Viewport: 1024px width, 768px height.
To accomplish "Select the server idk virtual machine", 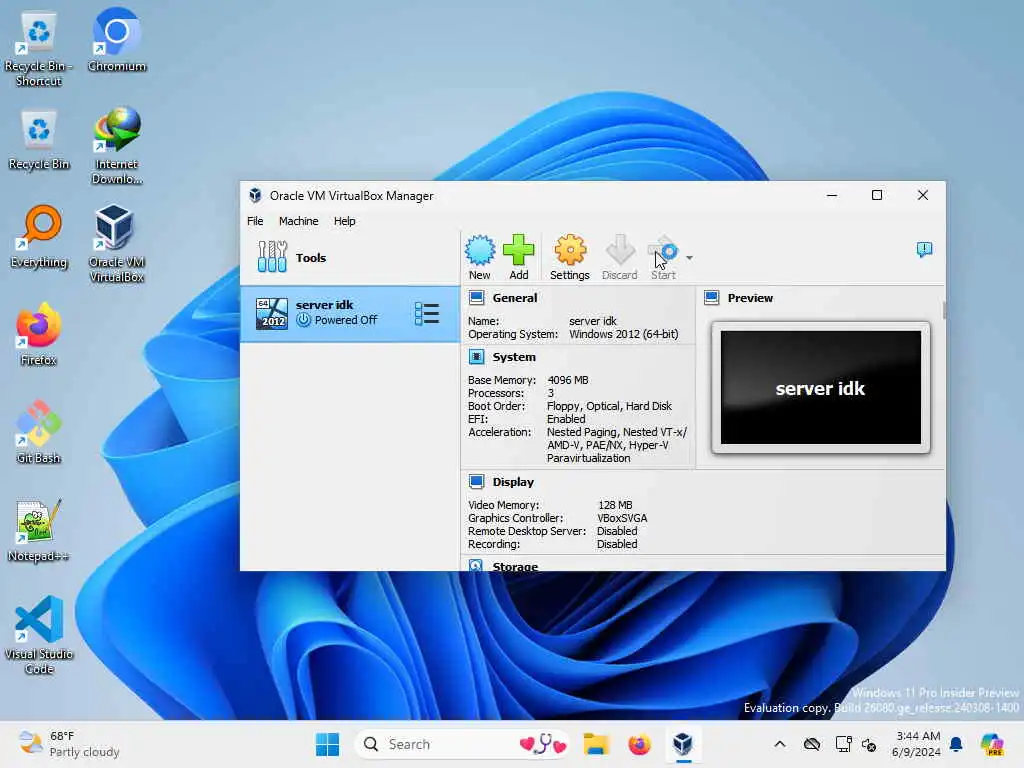I will pyautogui.click(x=349, y=313).
